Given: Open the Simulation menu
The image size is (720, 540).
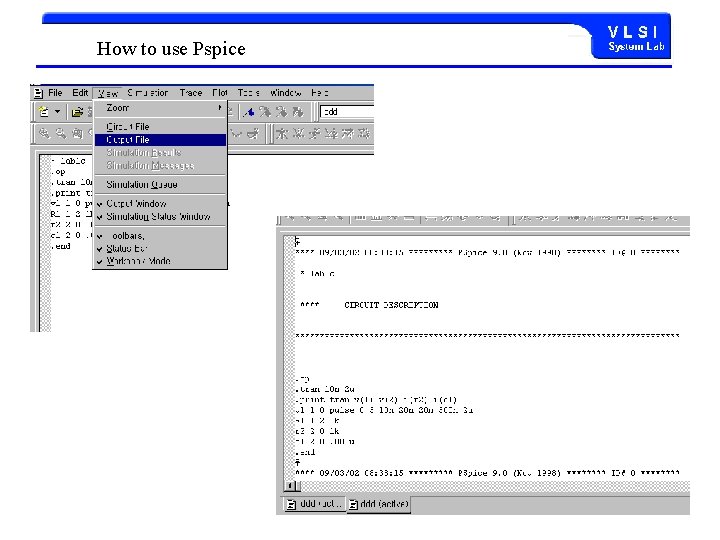Looking at the screenshot, I should coord(147,93).
